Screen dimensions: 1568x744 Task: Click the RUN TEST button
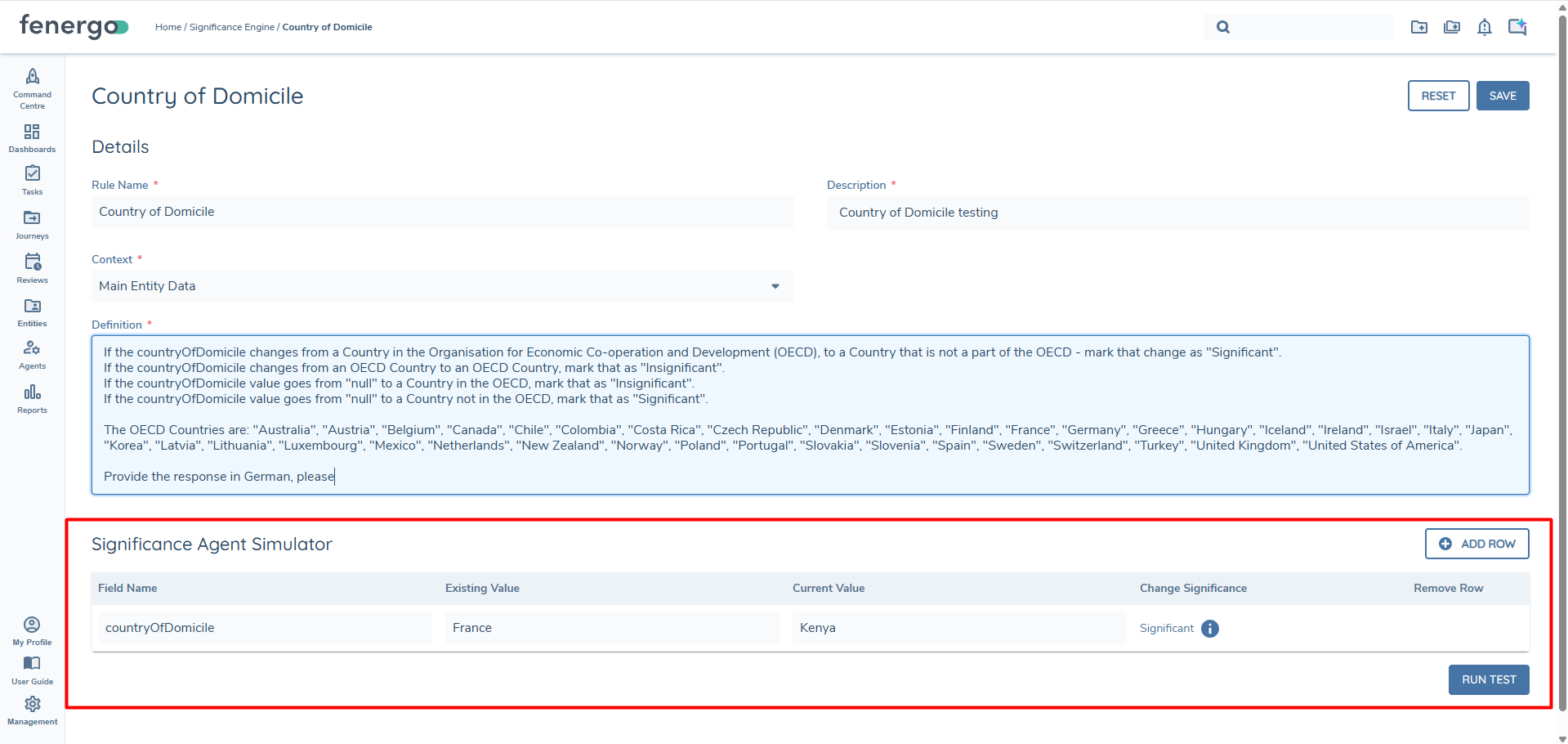click(1488, 679)
